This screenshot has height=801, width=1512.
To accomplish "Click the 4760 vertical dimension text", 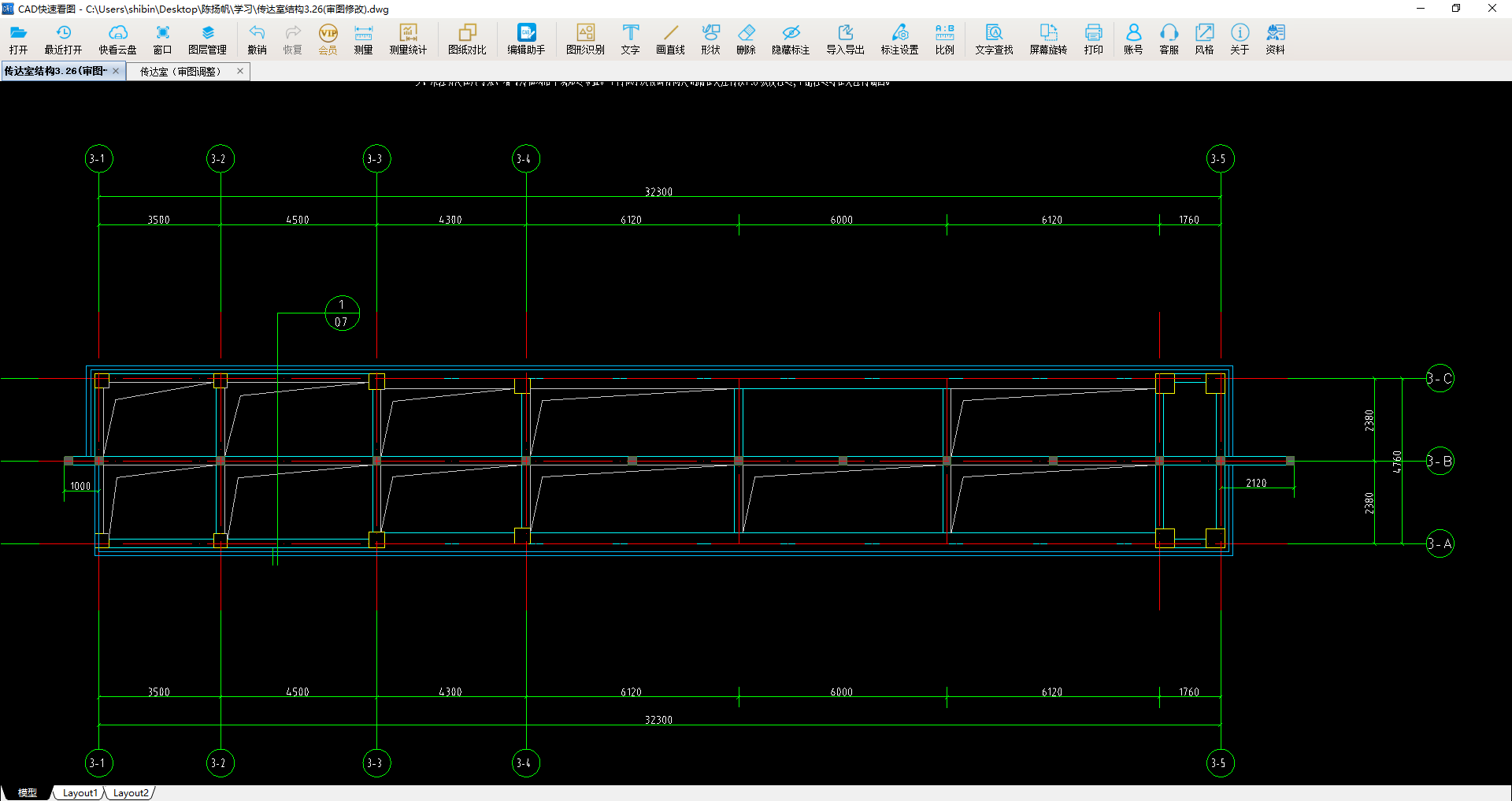I will pyautogui.click(x=1396, y=461).
